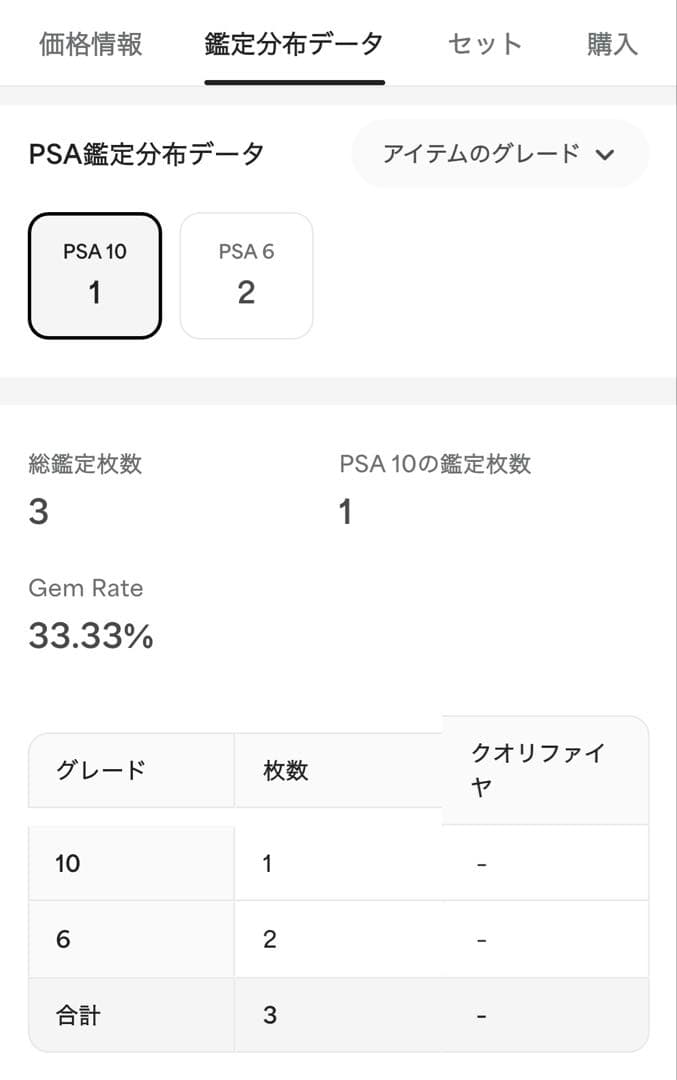677x1080 pixels.
Task: Switch to the 価格情報 tab
Action: pos(91,44)
